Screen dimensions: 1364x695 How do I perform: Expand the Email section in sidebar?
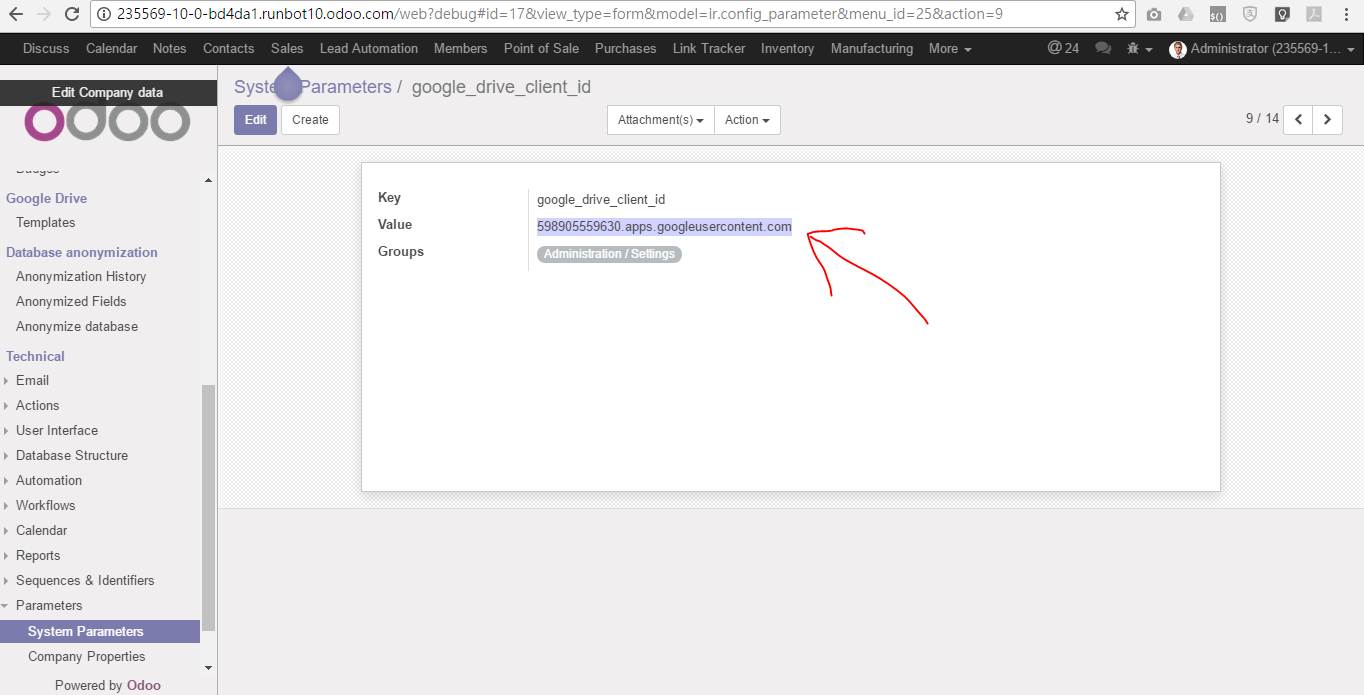click(31, 380)
